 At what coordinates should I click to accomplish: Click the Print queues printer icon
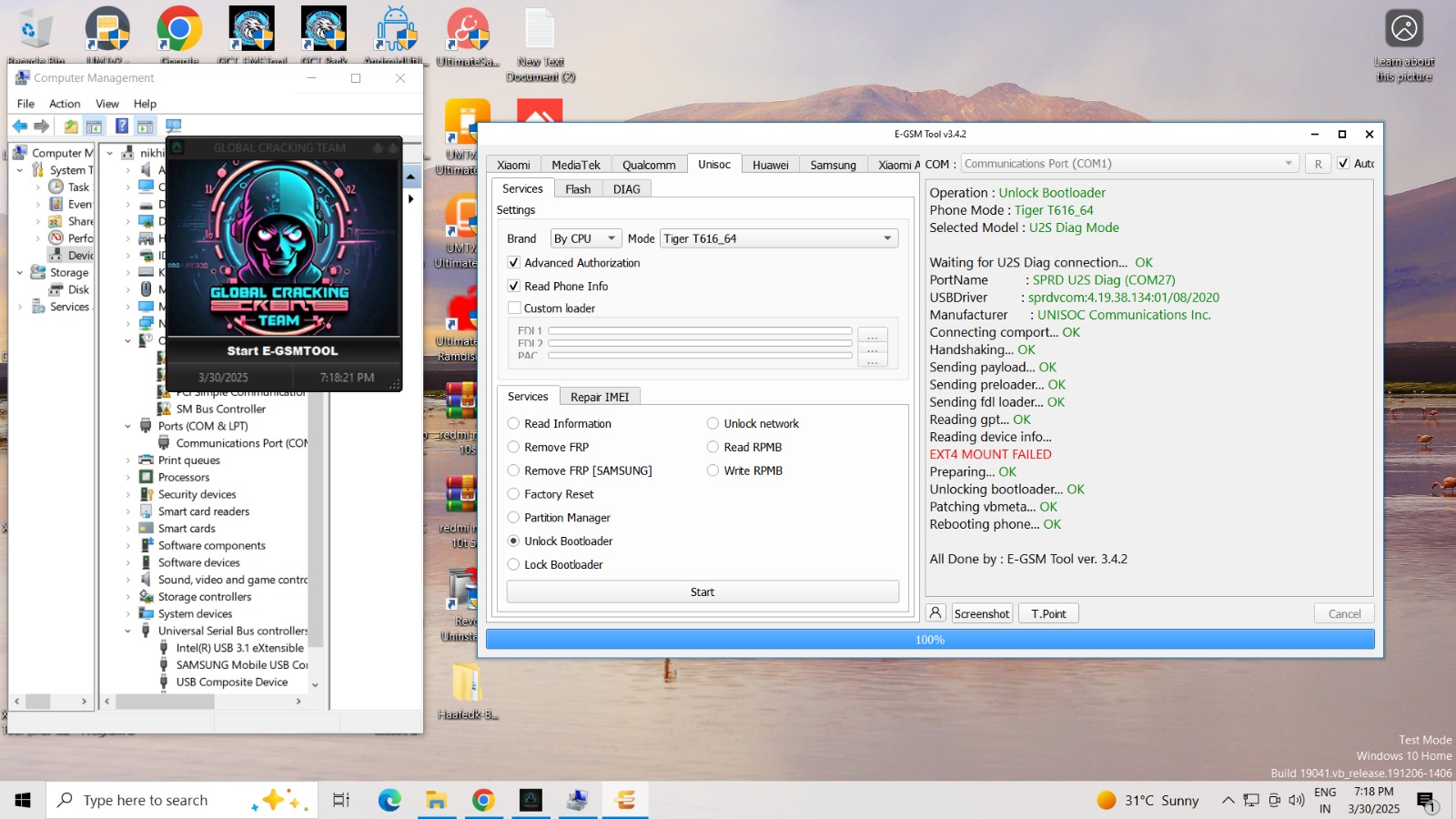point(146,460)
